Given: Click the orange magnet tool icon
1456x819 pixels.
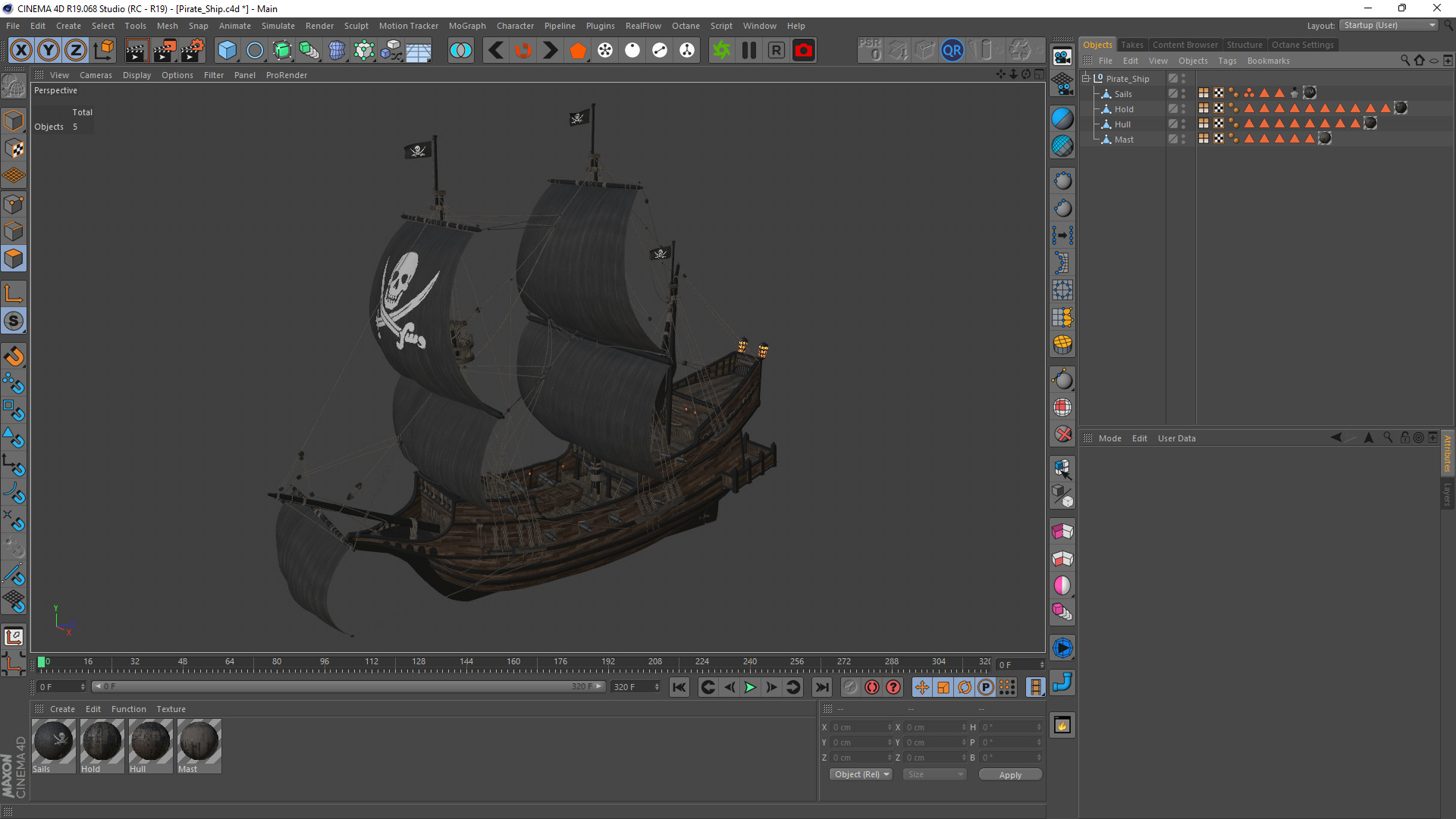Looking at the screenshot, I should point(14,356).
